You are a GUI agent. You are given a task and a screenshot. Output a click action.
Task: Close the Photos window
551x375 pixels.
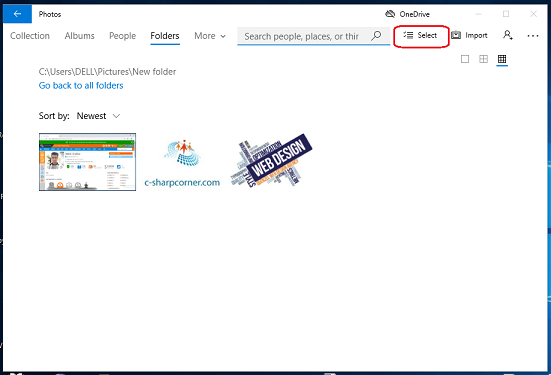click(533, 14)
